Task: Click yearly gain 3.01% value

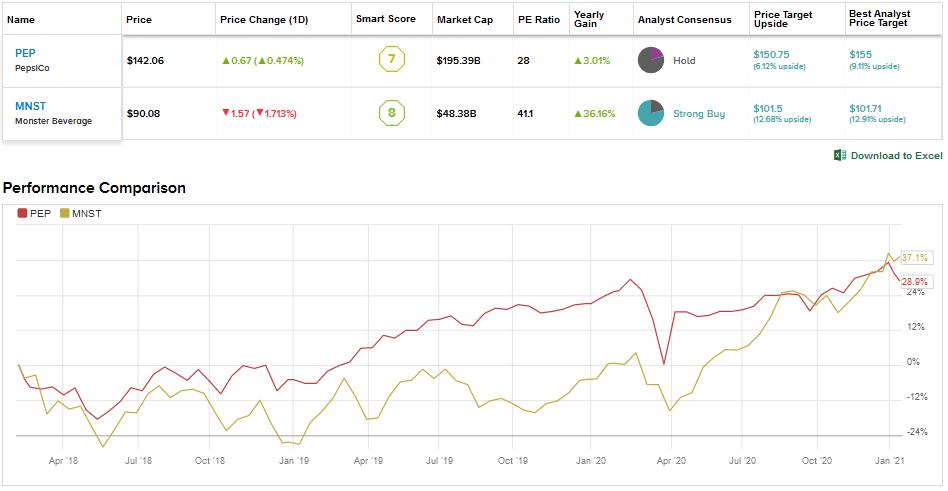Action: pos(592,60)
